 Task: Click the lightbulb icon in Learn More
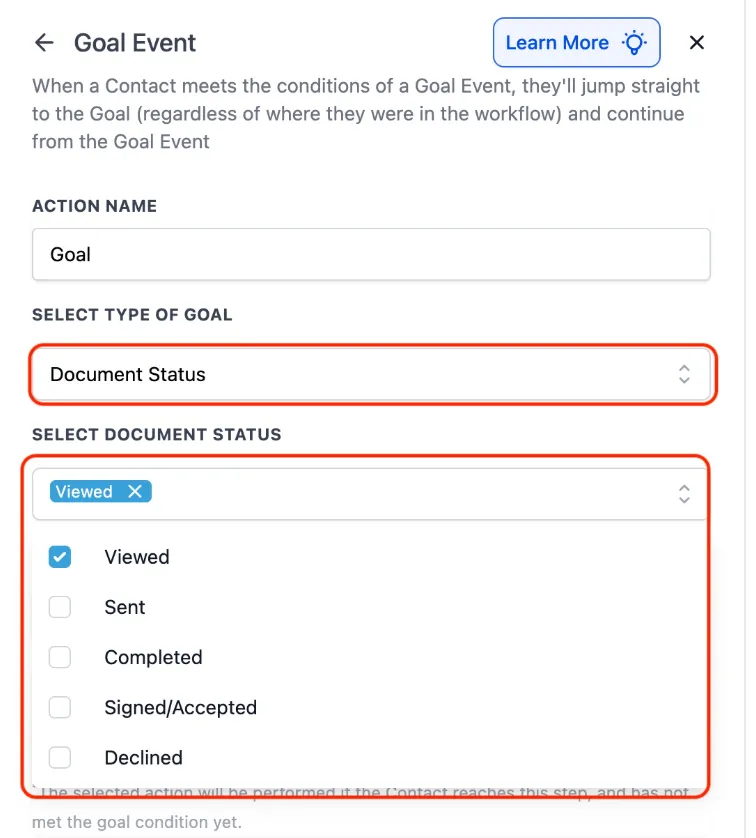[x=634, y=42]
